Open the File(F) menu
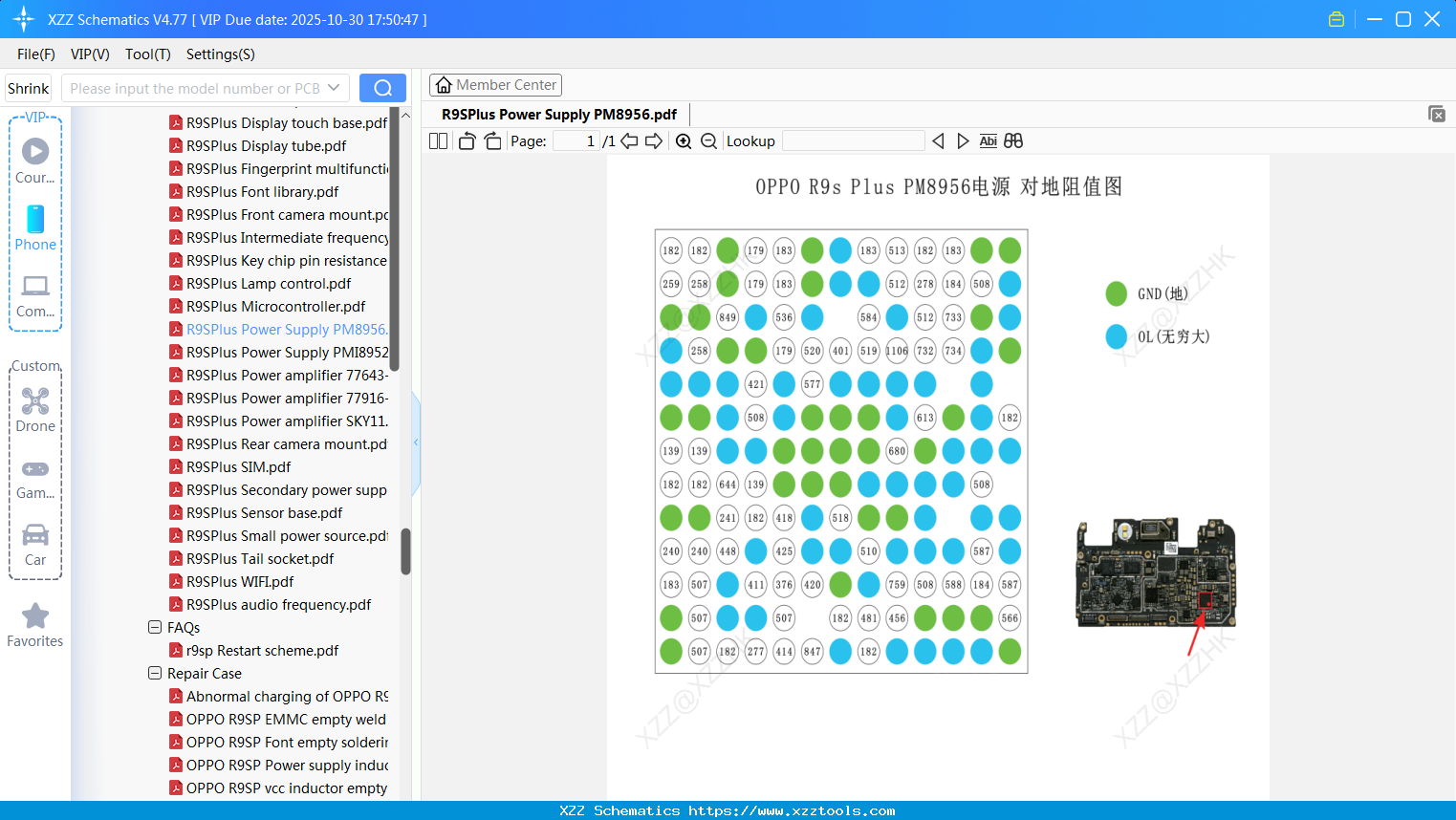The image size is (1456, 820). [36, 54]
